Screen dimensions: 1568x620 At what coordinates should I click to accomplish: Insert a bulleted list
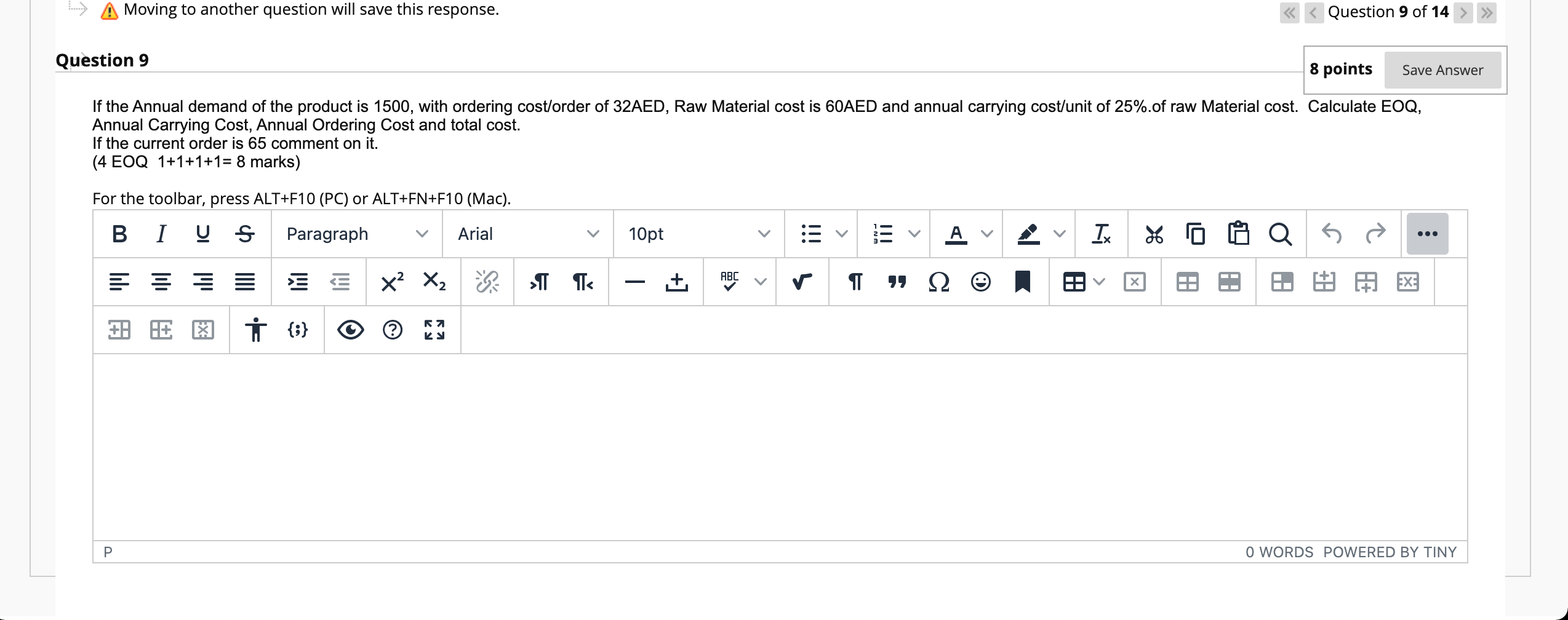tap(811, 234)
